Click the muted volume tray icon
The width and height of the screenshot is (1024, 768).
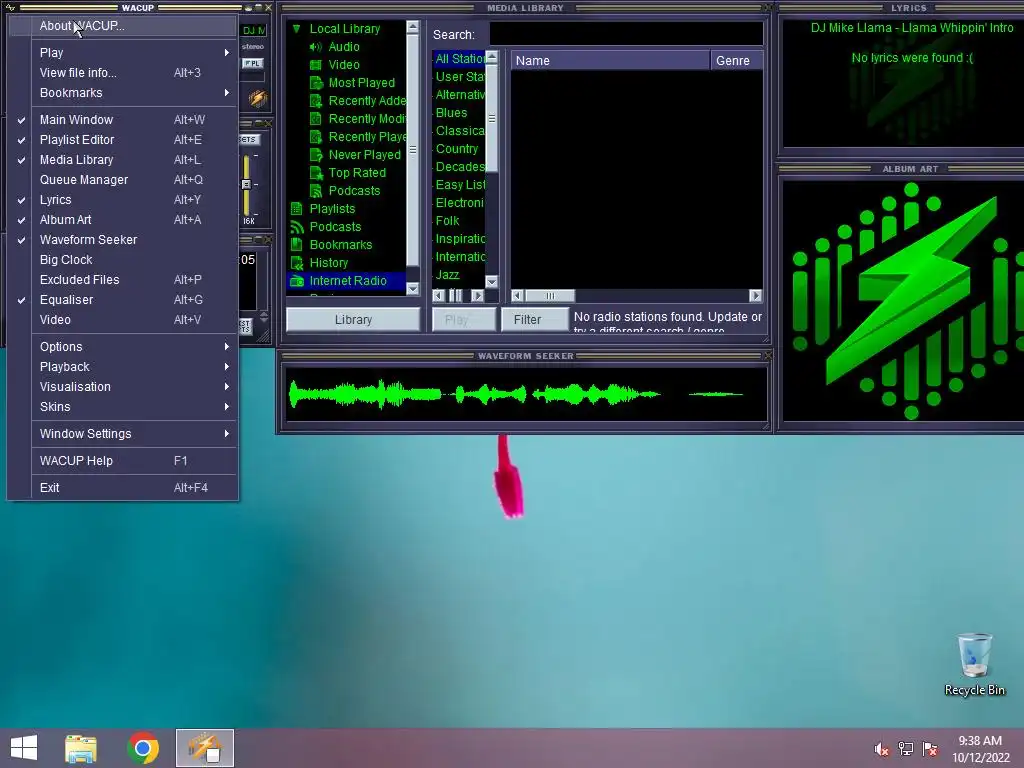coord(881,749)
